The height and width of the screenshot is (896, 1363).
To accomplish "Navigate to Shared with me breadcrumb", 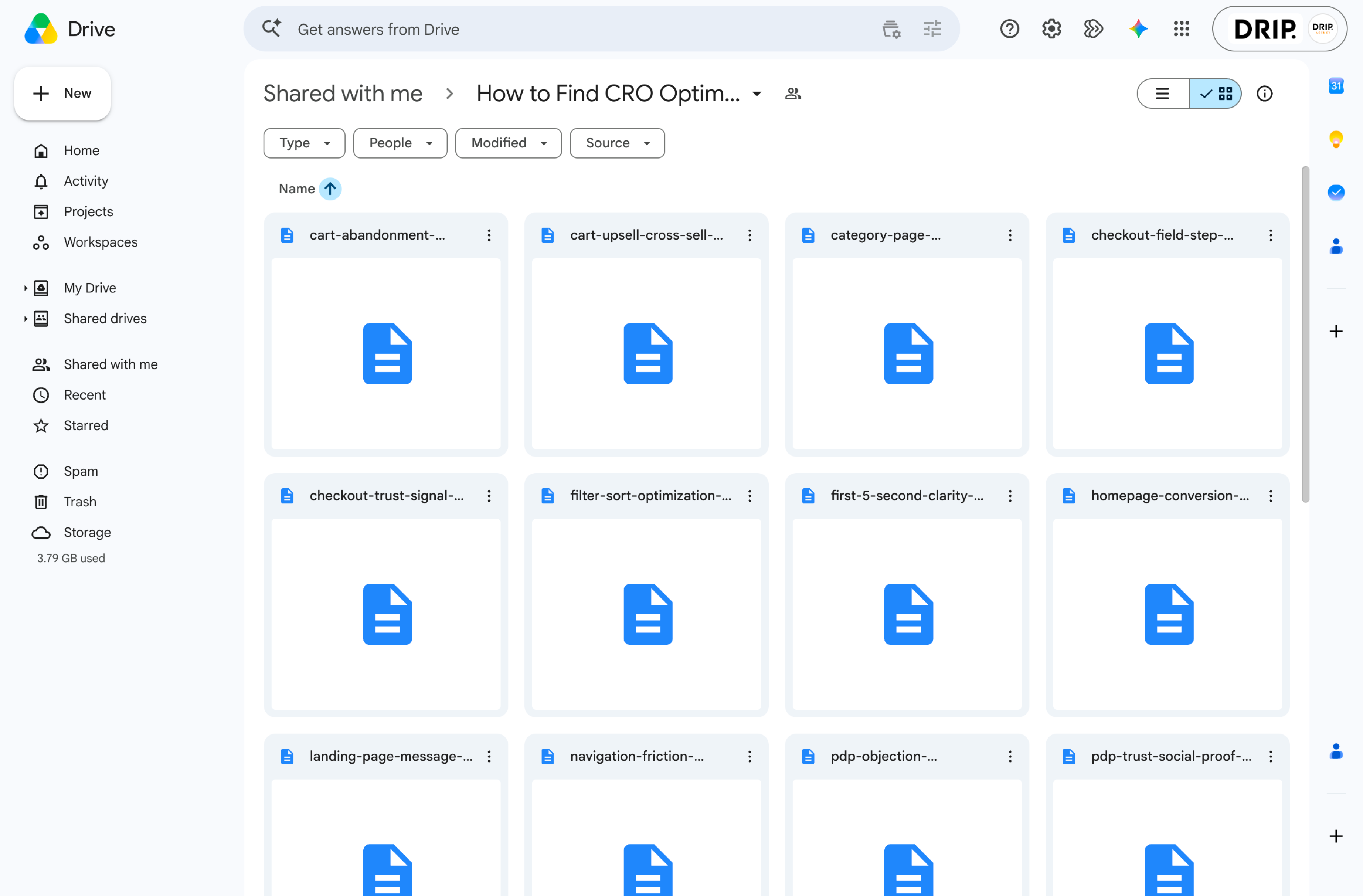I will (343, 94).
